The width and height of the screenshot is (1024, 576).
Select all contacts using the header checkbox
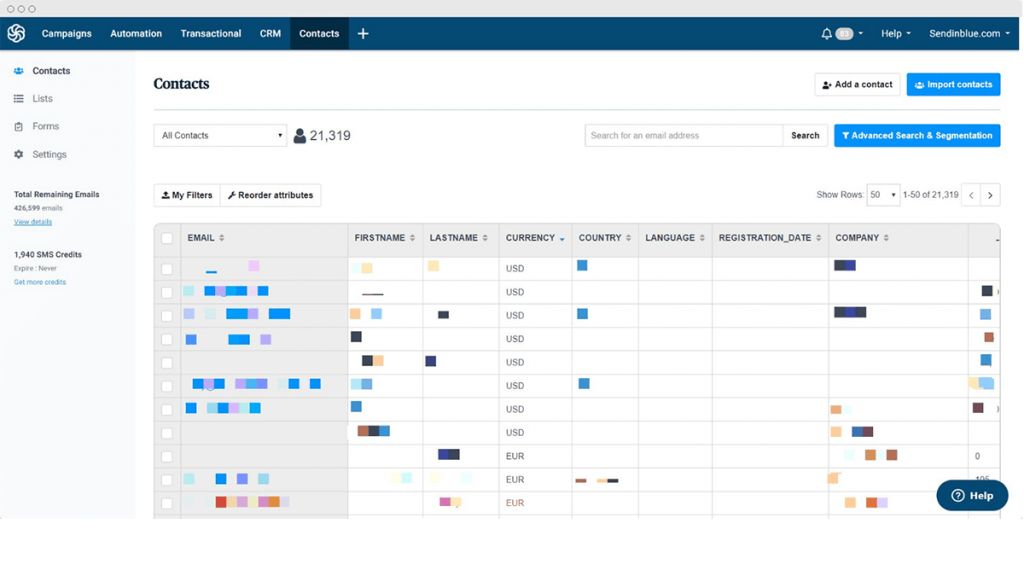167,238
